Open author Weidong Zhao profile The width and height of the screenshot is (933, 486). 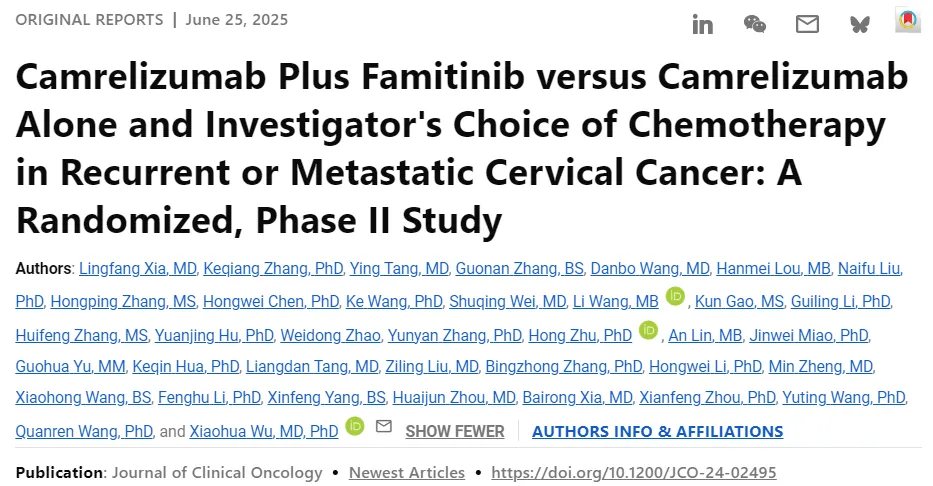tap(330, 336)
